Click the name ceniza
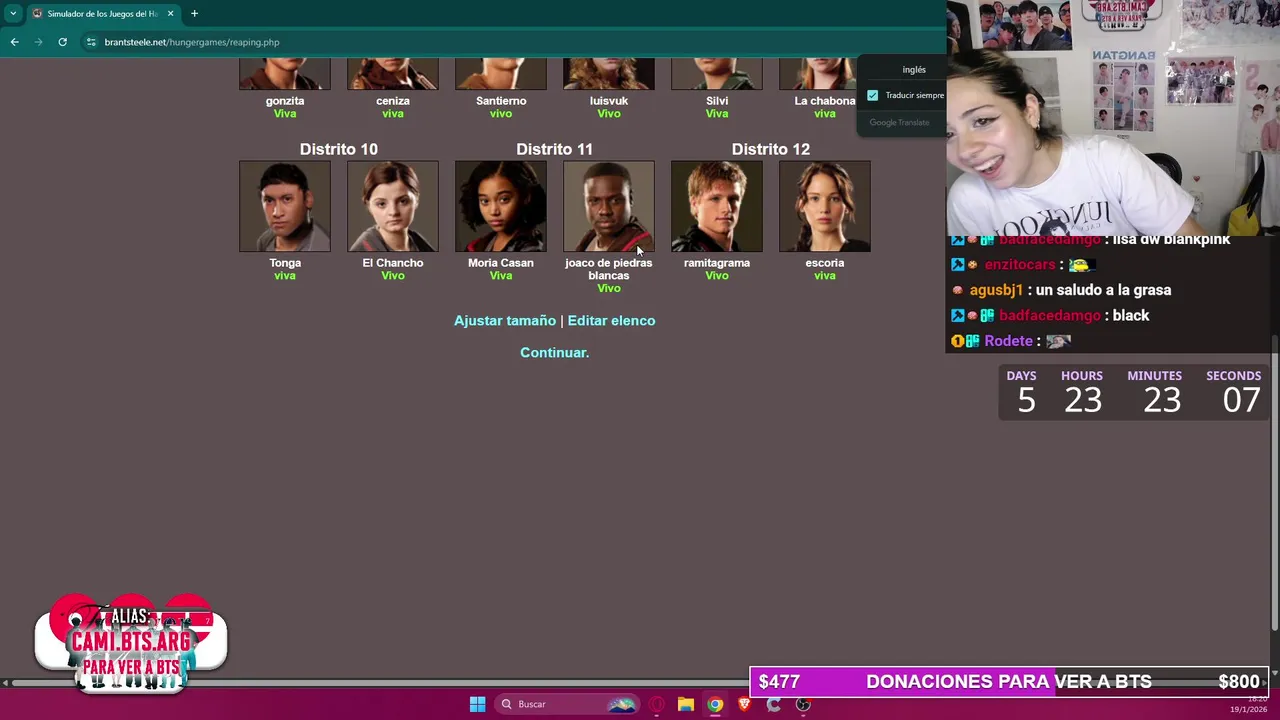Image resolution: width=1280 pixels, height=720 pixels. pyautogui.click(x=393, y=101)
